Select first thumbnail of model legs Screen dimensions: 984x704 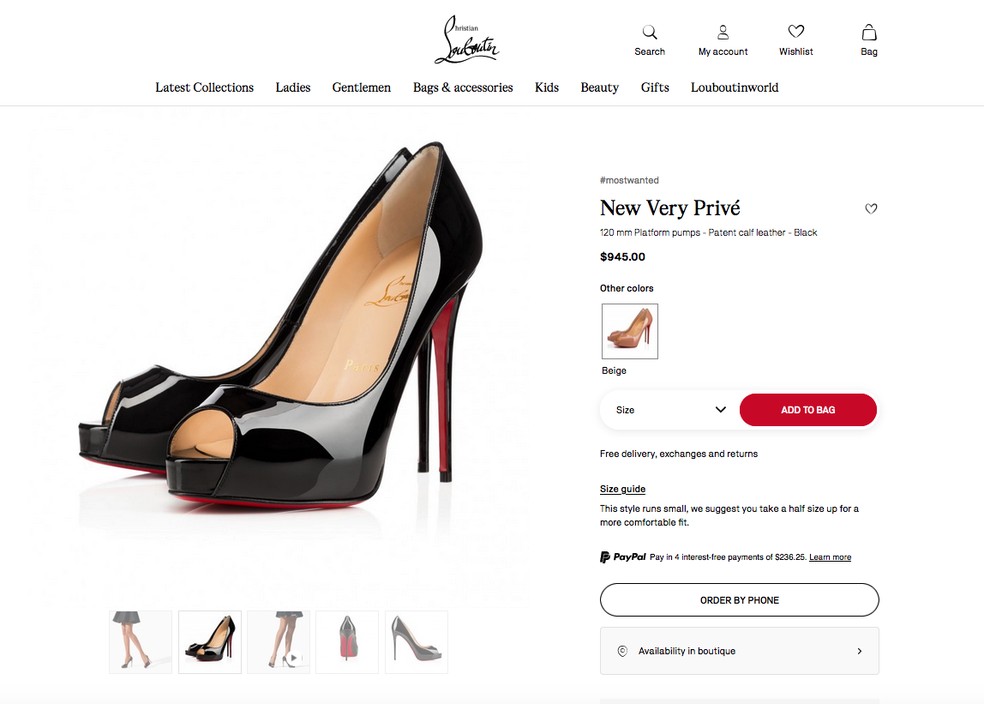(141, 642)
